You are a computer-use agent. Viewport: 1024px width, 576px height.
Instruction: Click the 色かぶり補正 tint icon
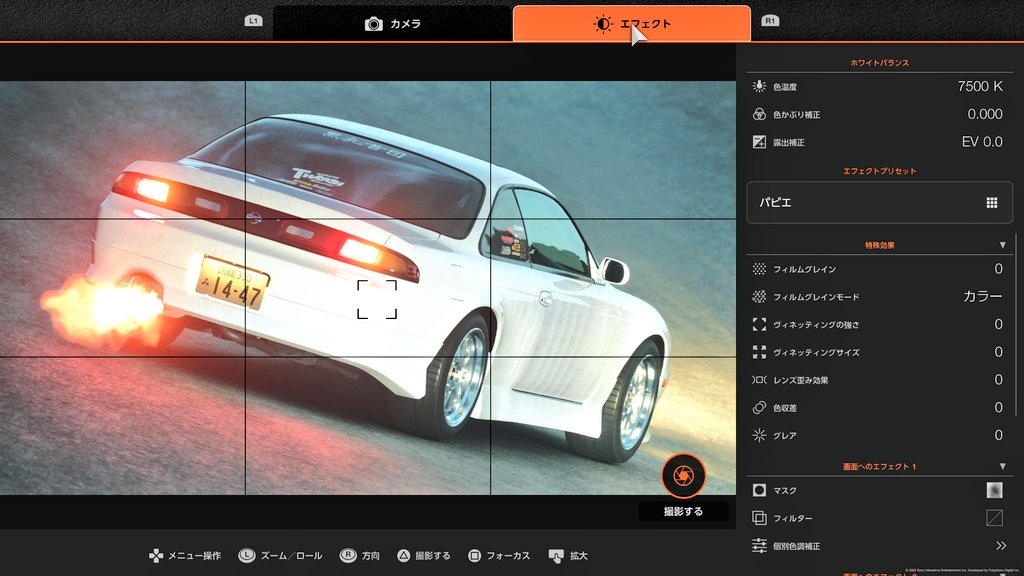tap(759, 114)
